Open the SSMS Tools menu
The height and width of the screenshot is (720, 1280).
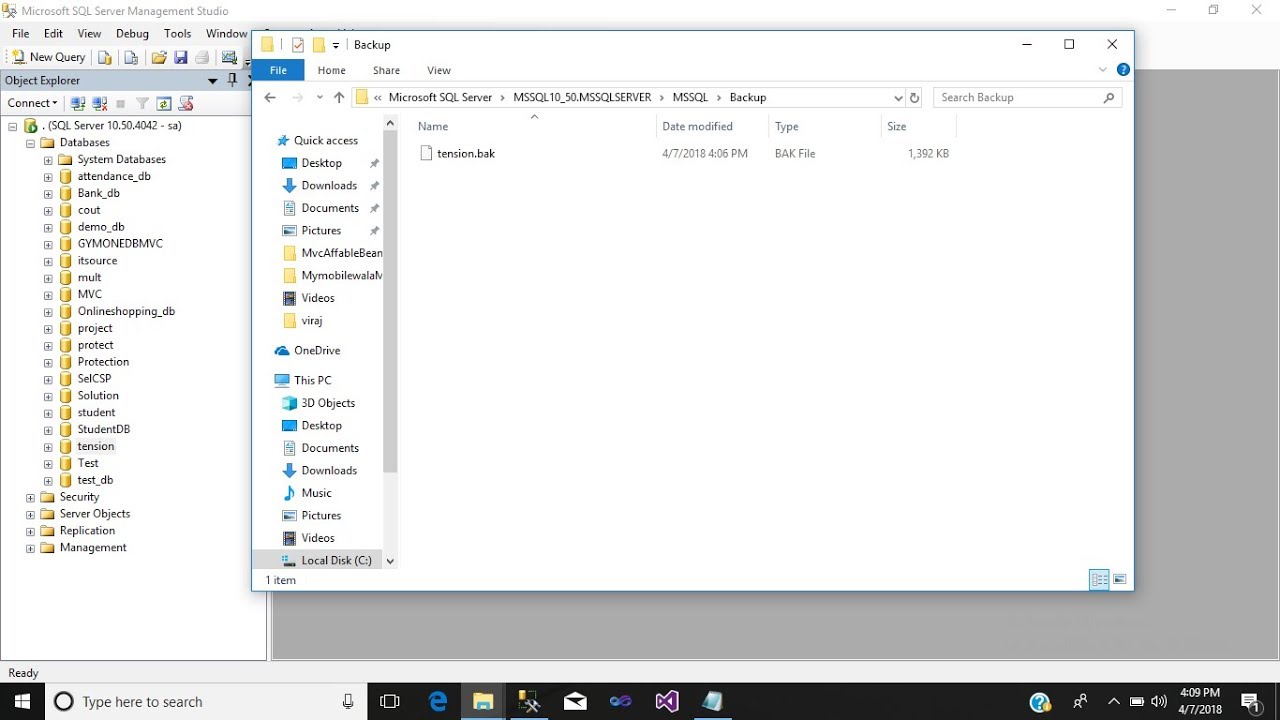pyautogui.click(x=177, y=33)
